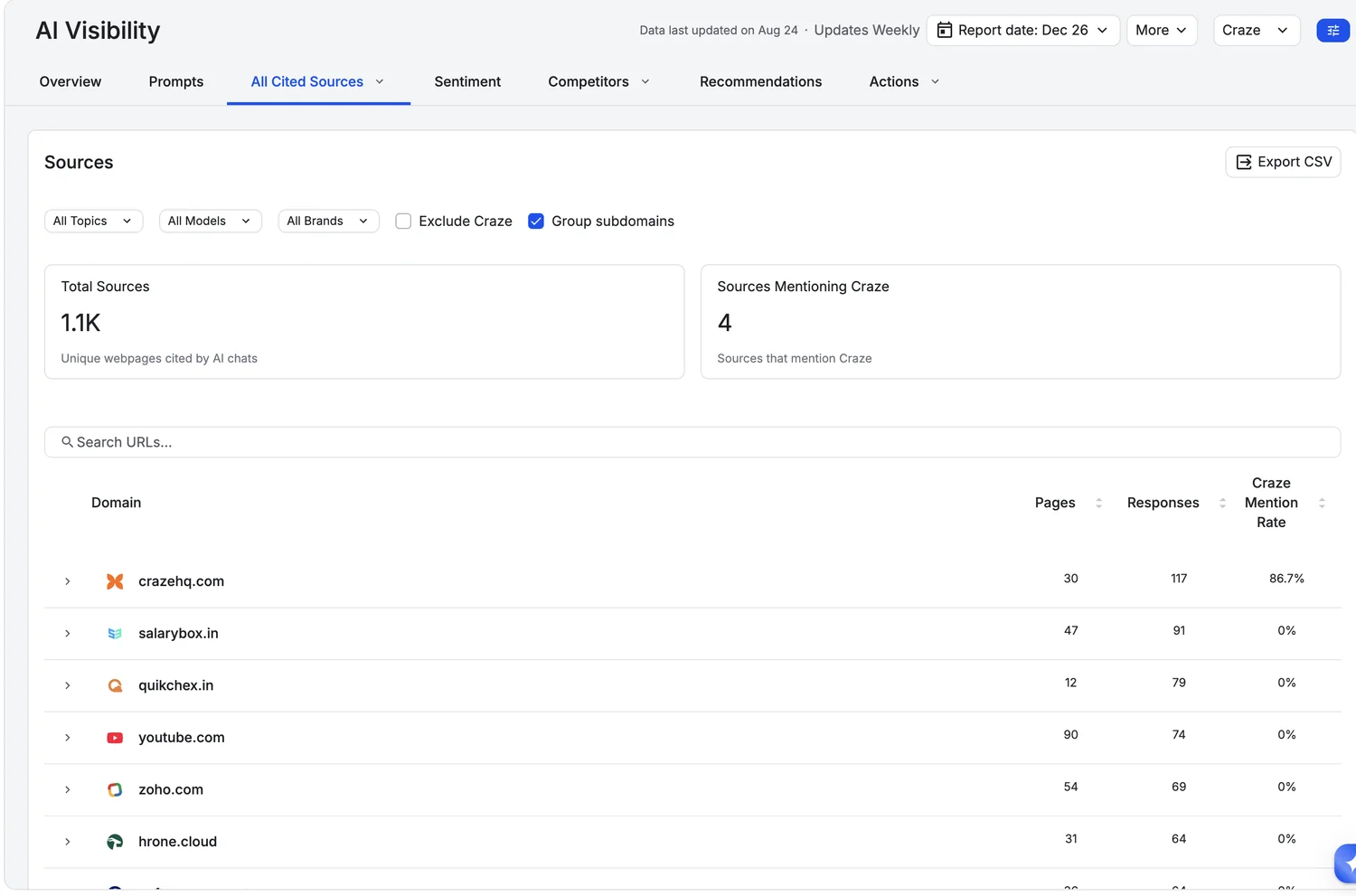Viewport: 1356px width, 896px height.
Task: Click the Updates Weekly label
Action: tap(866, 30)
